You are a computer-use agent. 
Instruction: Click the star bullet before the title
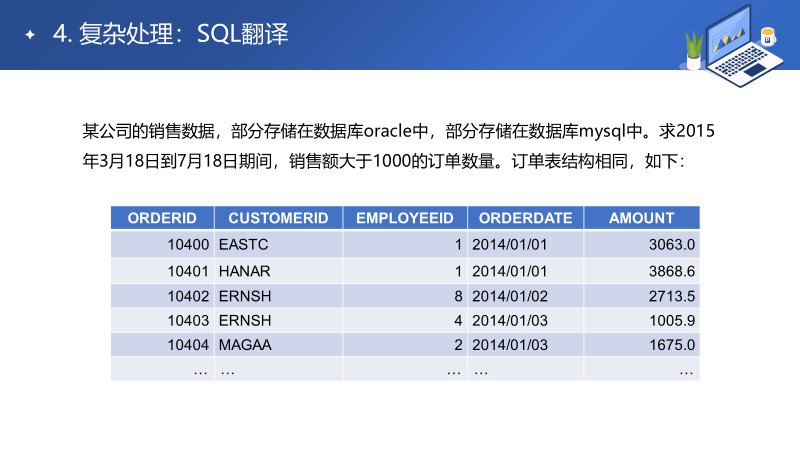(30, 35)
